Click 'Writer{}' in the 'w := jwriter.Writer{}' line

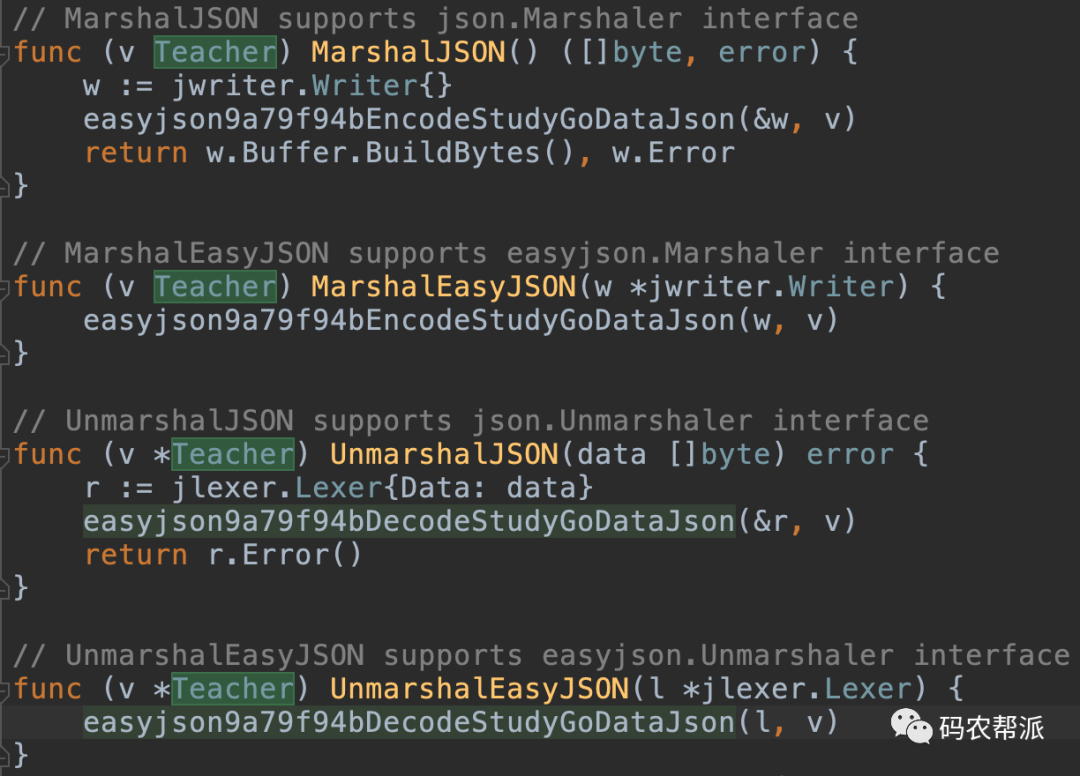(382, 86)
